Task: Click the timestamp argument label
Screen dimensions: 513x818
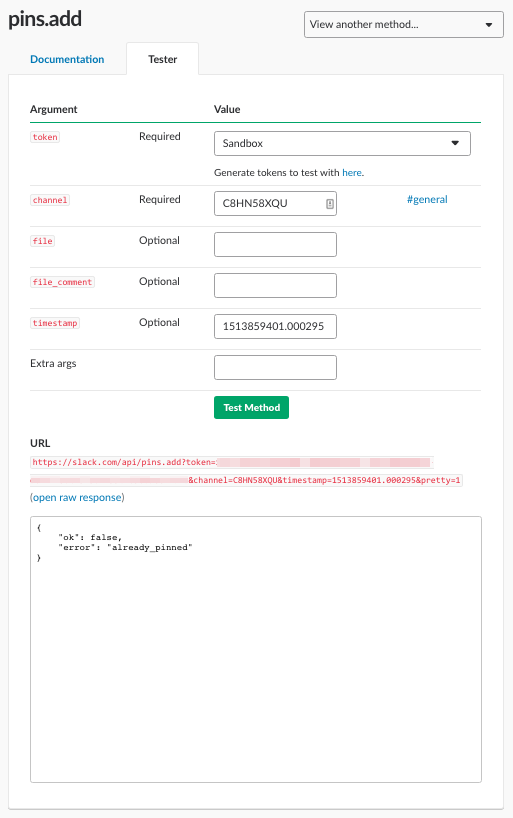Action: 55,323
